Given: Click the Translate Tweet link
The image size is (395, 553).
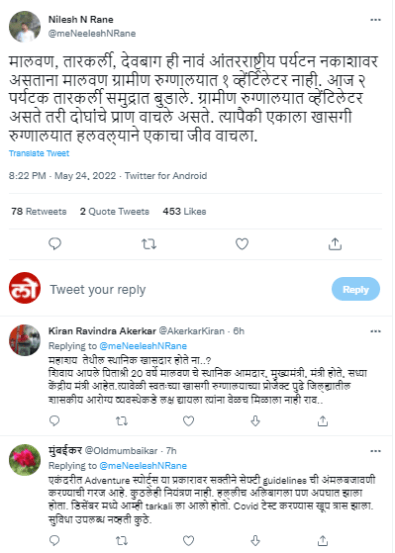Looking at the screenshot, I should (x=39, y=153).
